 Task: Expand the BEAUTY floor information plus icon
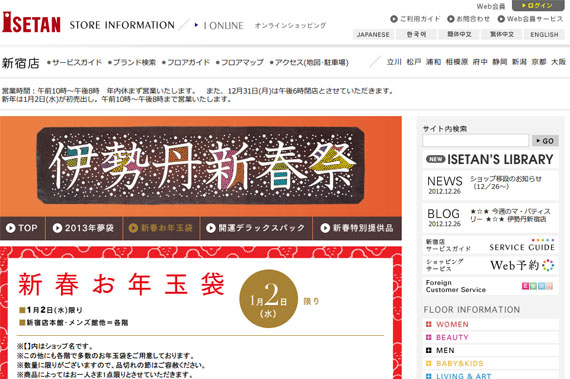pos(429,337)
